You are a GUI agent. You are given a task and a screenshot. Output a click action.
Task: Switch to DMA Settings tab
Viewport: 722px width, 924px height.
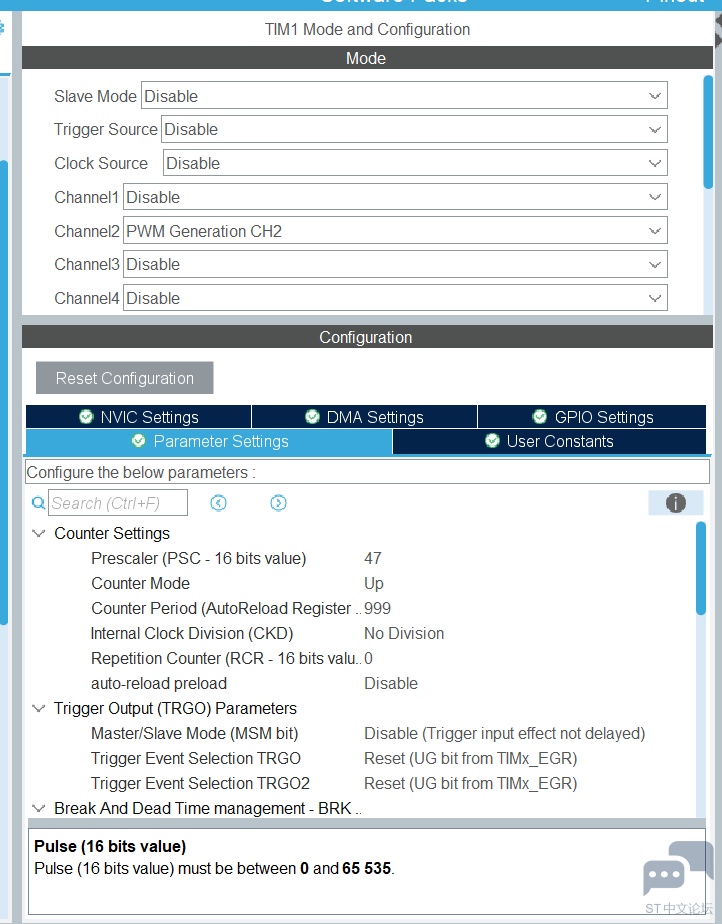pos(364,417)
